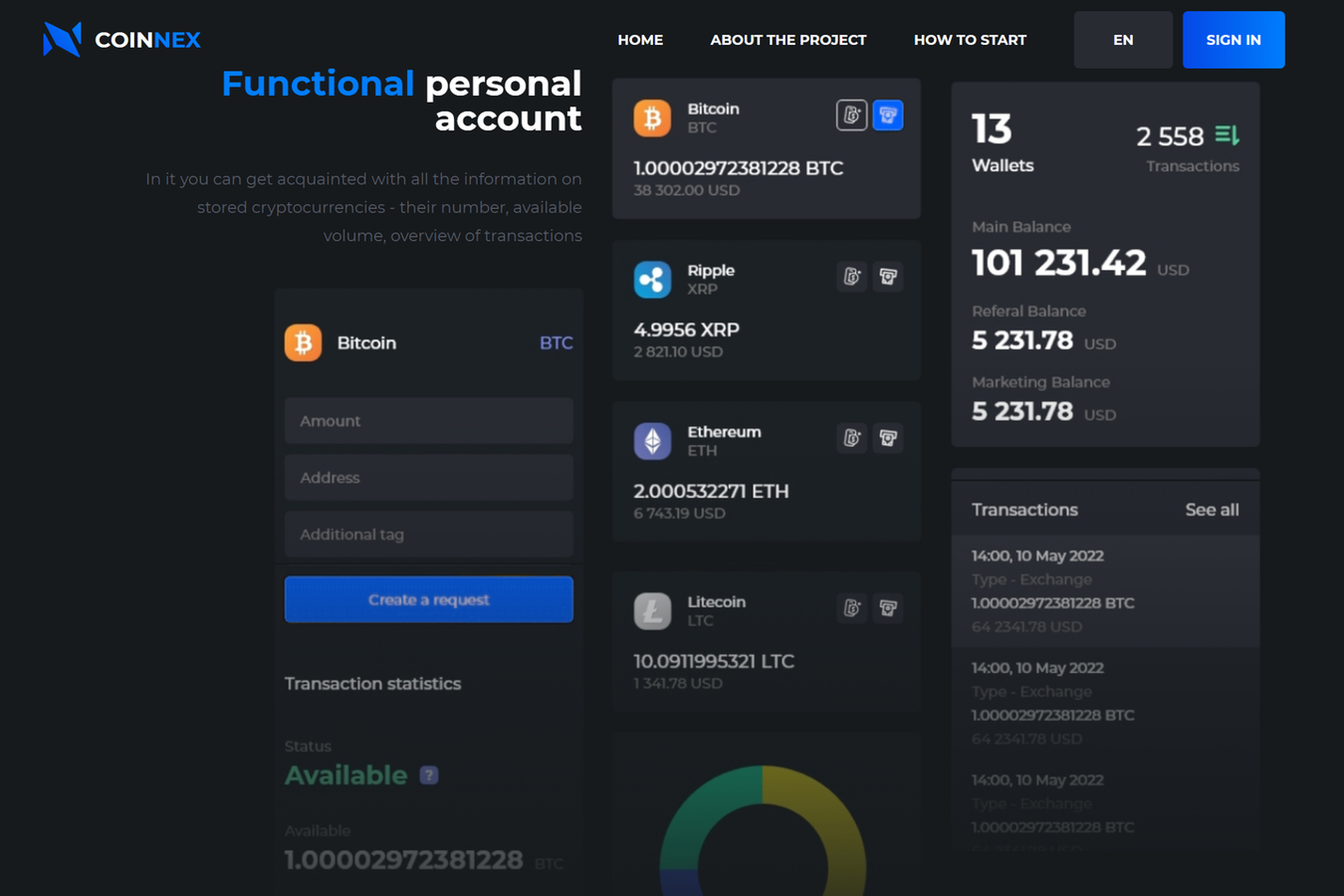
Task: Open About the Project page
Action: 788,40
